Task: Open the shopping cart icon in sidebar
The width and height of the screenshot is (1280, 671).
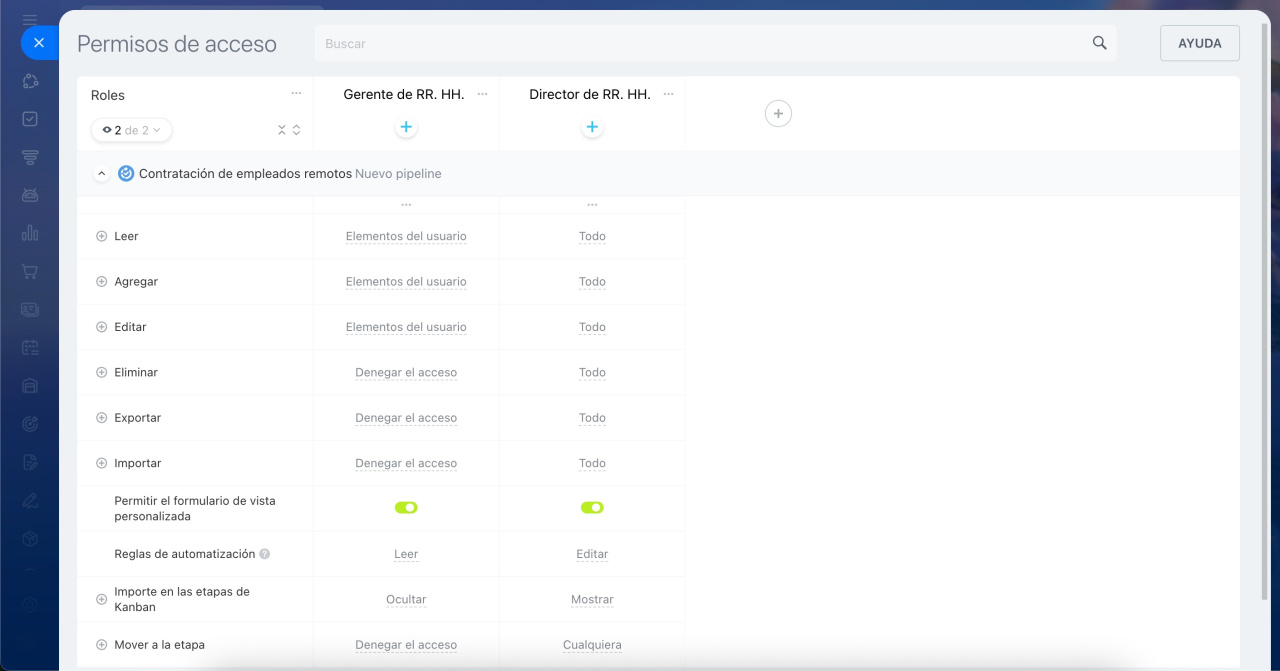Action: point(30,271)
